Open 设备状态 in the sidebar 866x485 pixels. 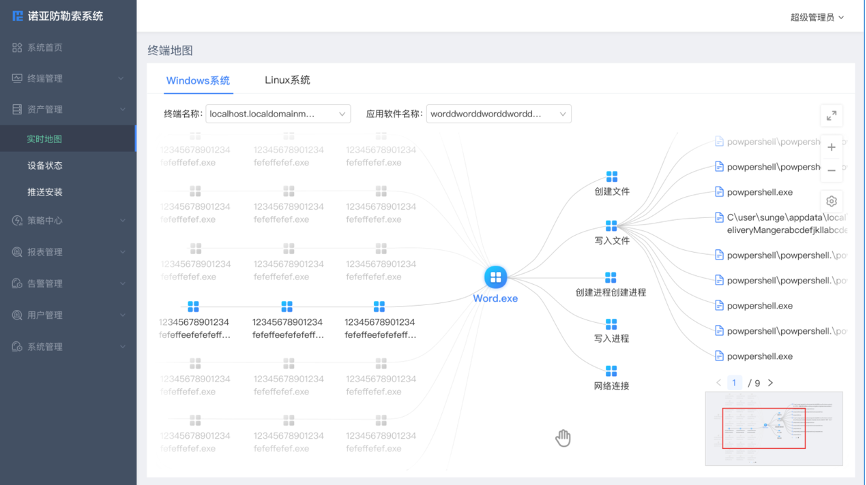[x=45, y=166]
